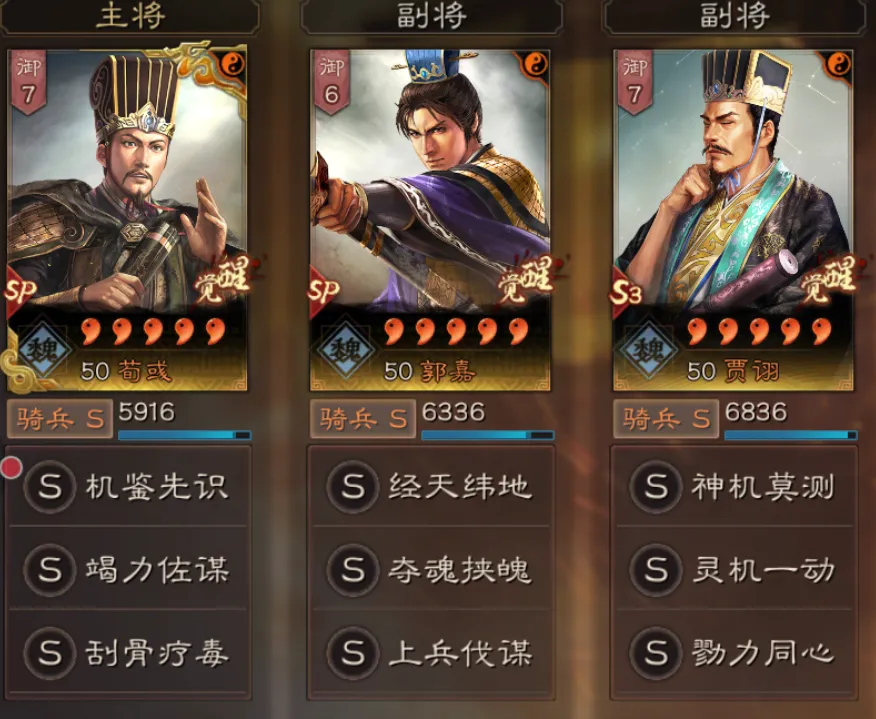Tap the 魏 faction emblem on 荀彧's card
Screen dimensions: 876x719
44,351
